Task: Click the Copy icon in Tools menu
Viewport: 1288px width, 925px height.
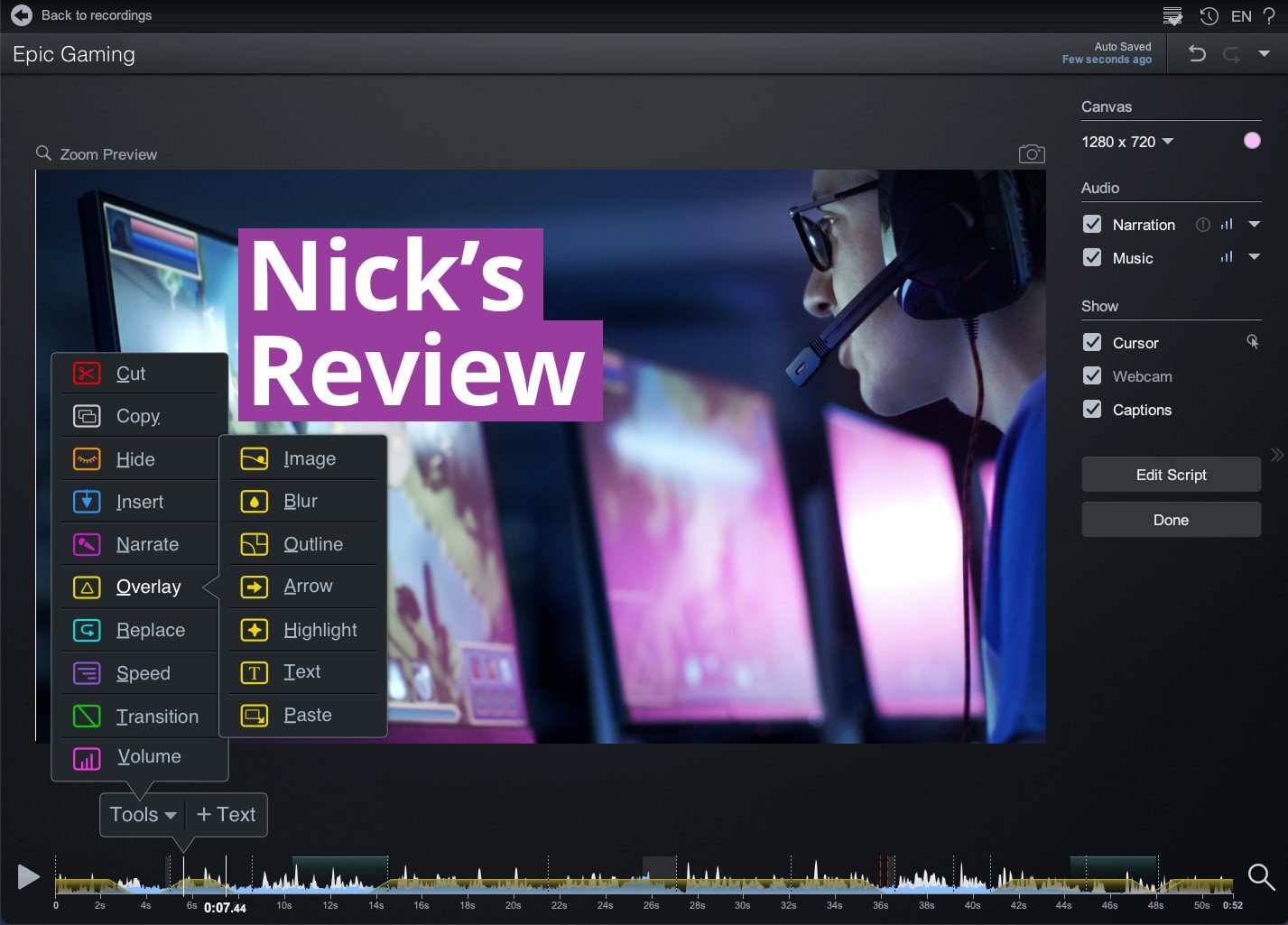Action: pos(87,416)
